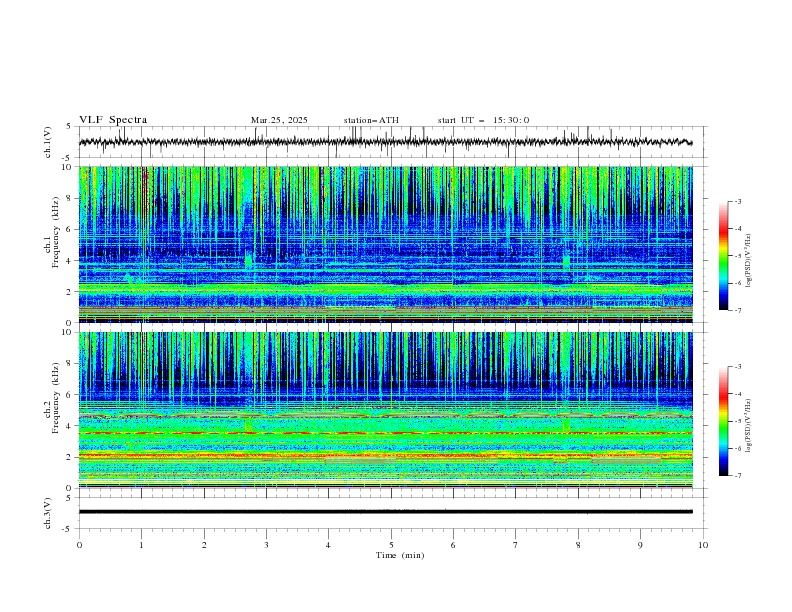Screen dimensions: 792x612
Task: Click the upper PSD color scale bar
Action: click(x=724, y=256)
